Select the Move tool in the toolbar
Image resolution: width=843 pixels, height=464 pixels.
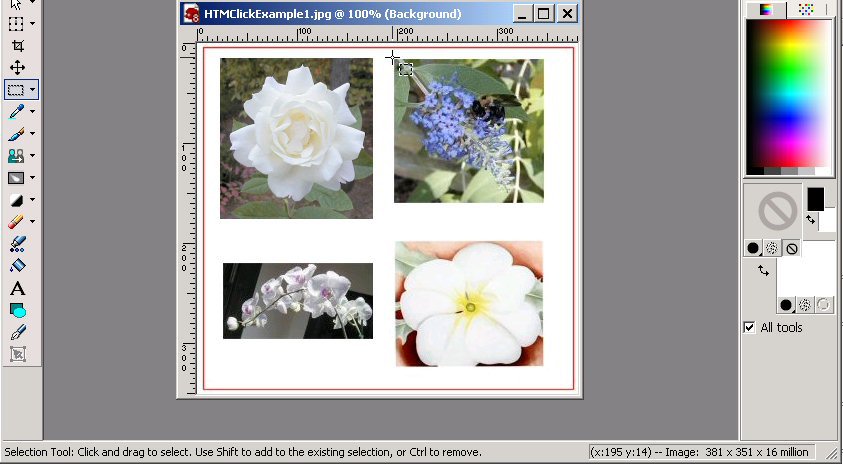[x=17, y=68]
